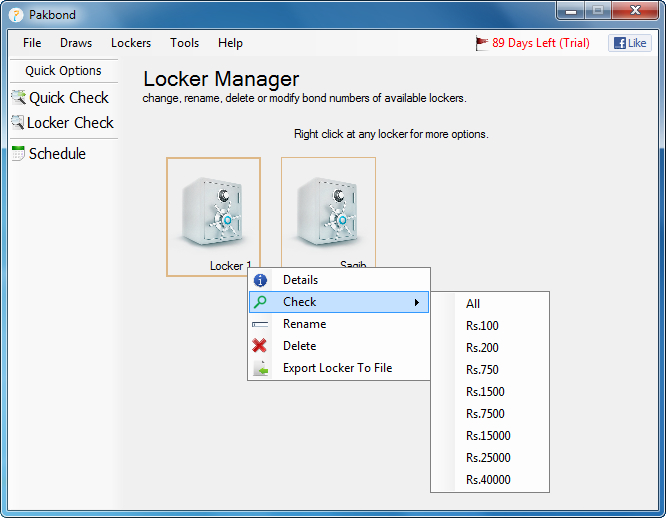The height and width of the screenshot is (518, 666).
Task: Select Rs.7500 in the Check submenu
Action: point(490,414)
